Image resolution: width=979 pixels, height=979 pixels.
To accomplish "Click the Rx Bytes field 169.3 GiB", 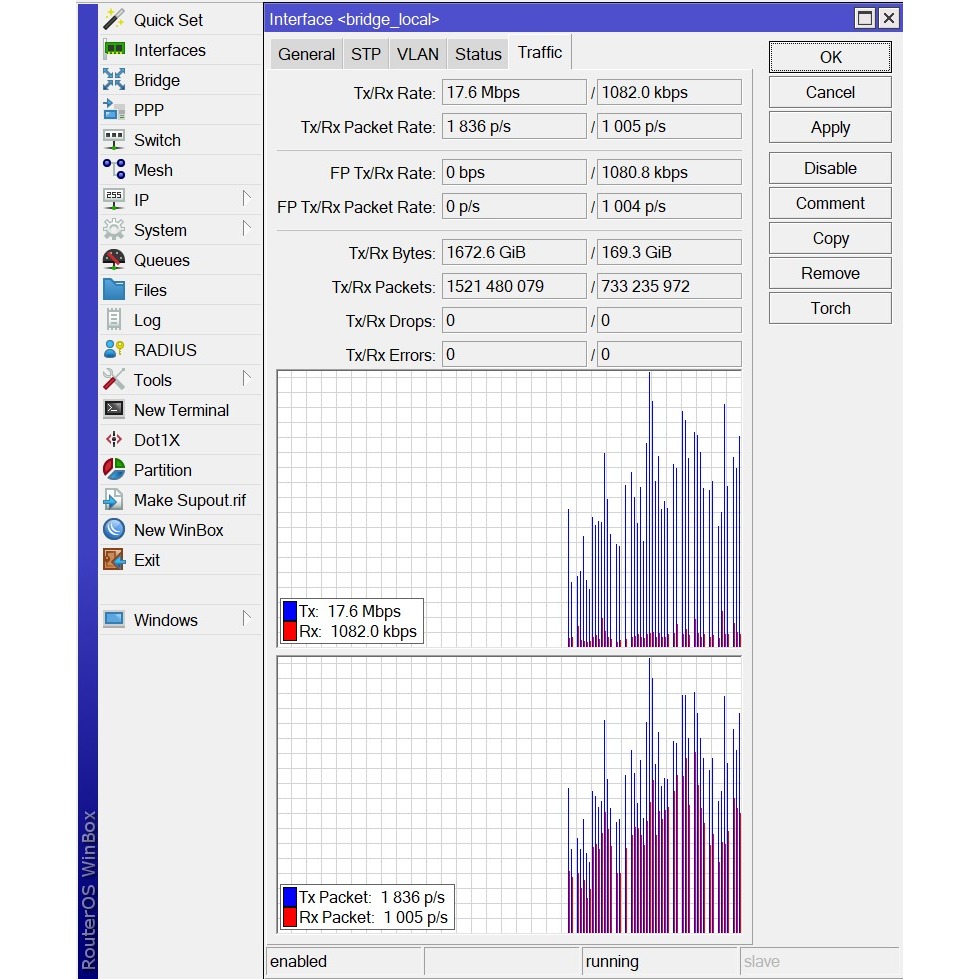I will (669, 252).
